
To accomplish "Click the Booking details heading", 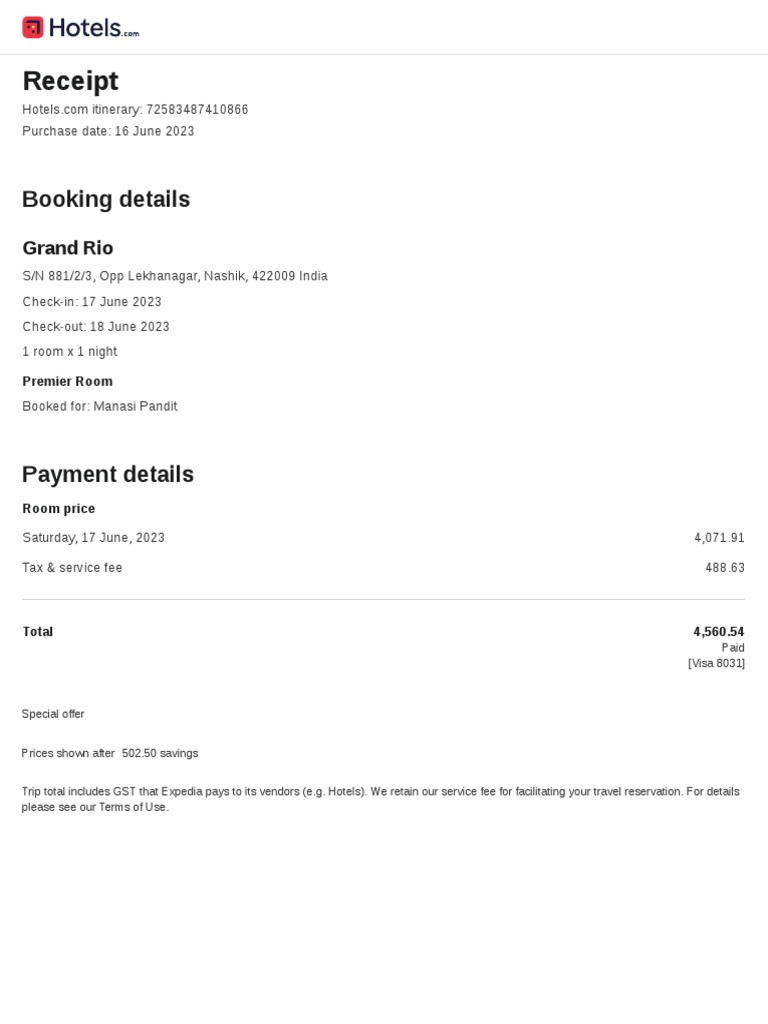I will click(x=106, y=199).
